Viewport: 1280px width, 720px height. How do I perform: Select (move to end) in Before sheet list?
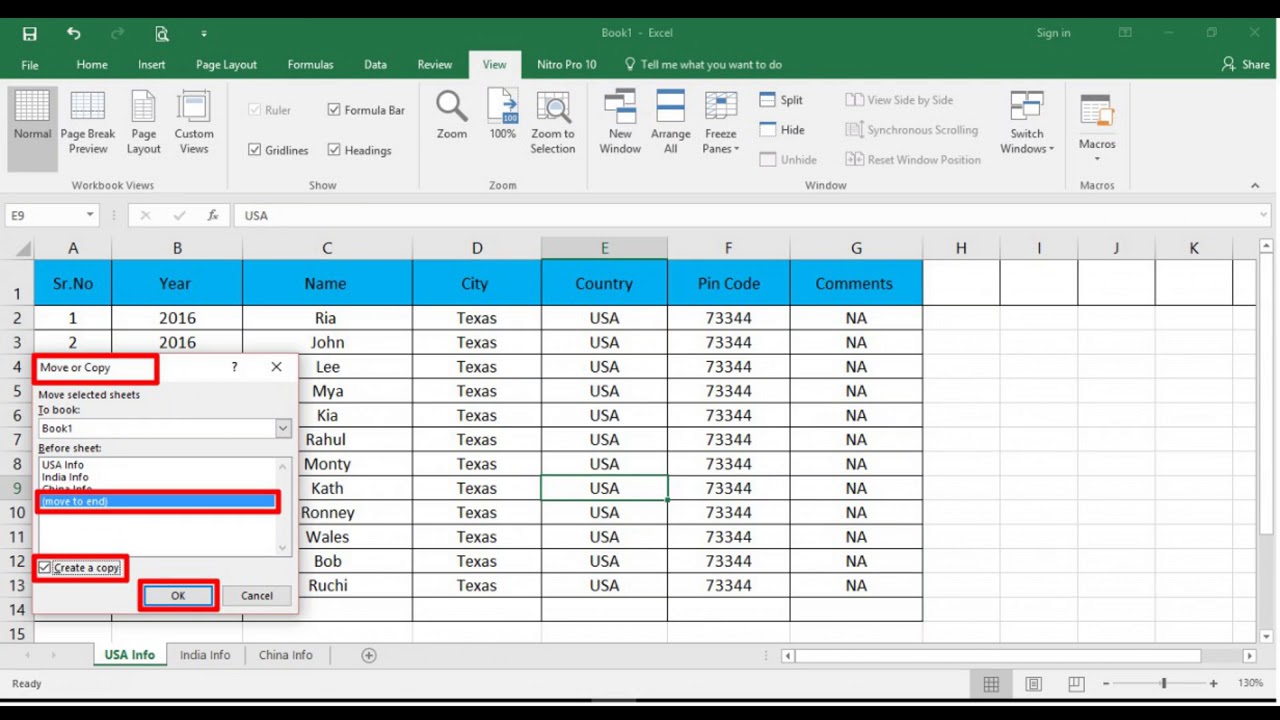click(x=157, y=501)
